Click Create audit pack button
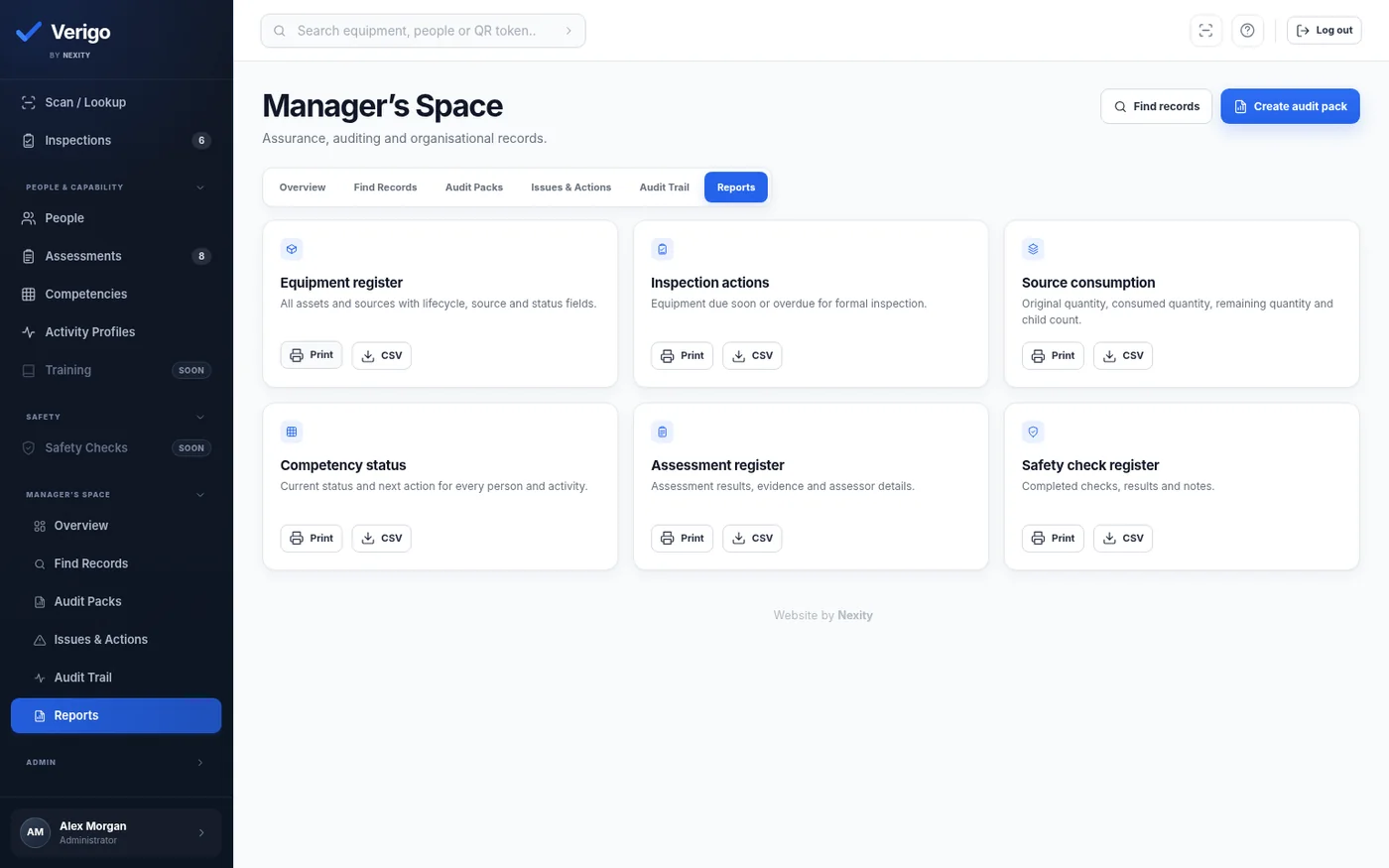Viewport: 1389px width, 868px height. click(x=1290, y=106)
